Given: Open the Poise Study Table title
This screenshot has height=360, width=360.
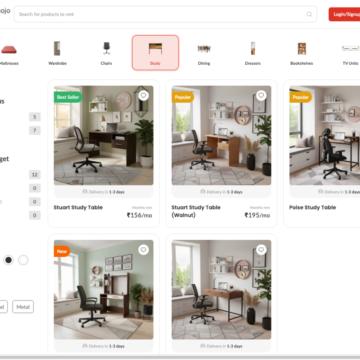Looking at the screenshot, I should [313, 207].
